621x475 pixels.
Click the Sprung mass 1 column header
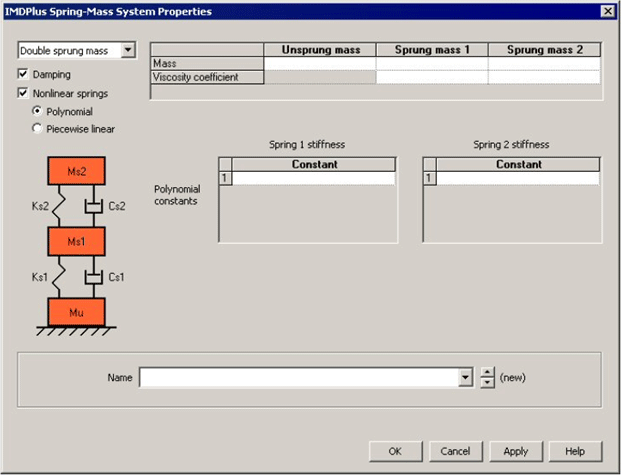point(432,50)
